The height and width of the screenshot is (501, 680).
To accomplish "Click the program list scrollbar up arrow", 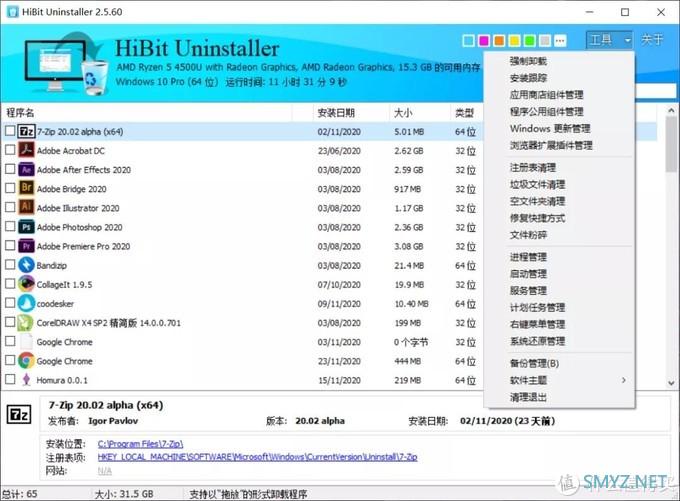I will [x=671, y=110].
